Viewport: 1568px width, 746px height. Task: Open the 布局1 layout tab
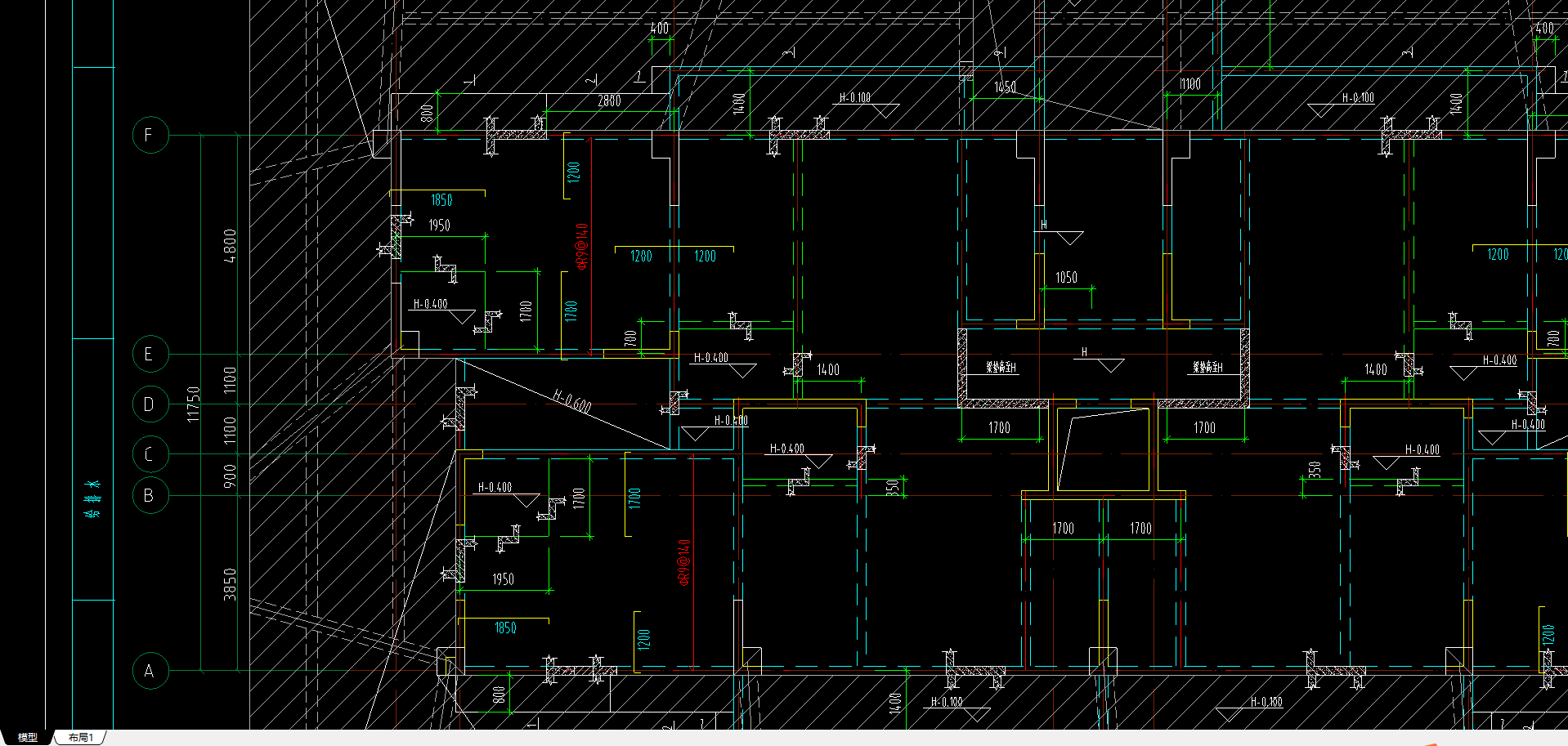[81, 738]
